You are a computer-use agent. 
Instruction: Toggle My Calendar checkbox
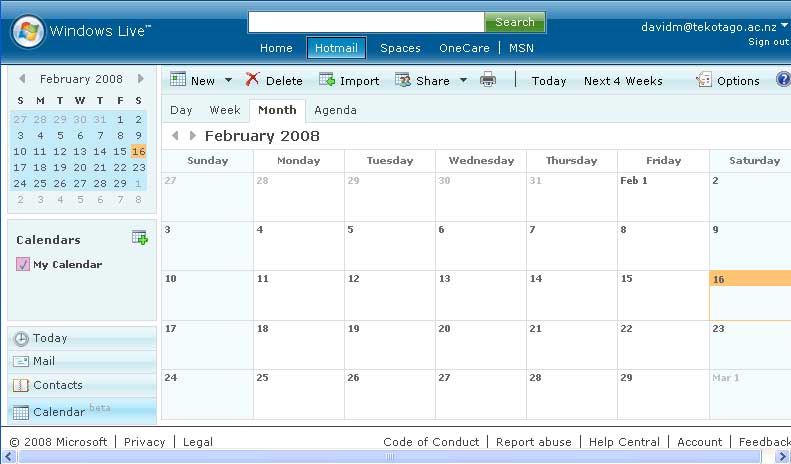pos(23,264)
